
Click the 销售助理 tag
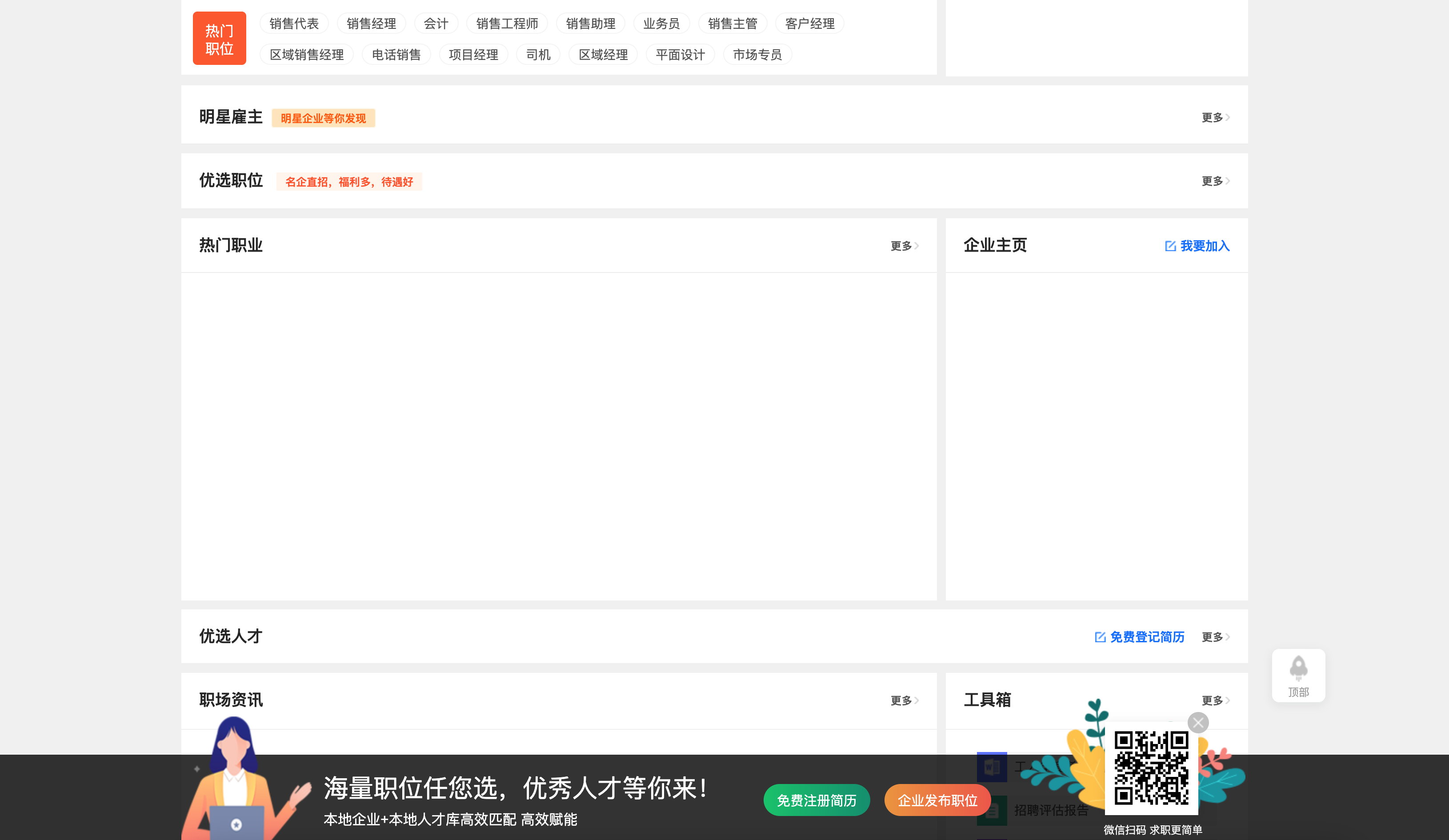[x=590, y=24]
